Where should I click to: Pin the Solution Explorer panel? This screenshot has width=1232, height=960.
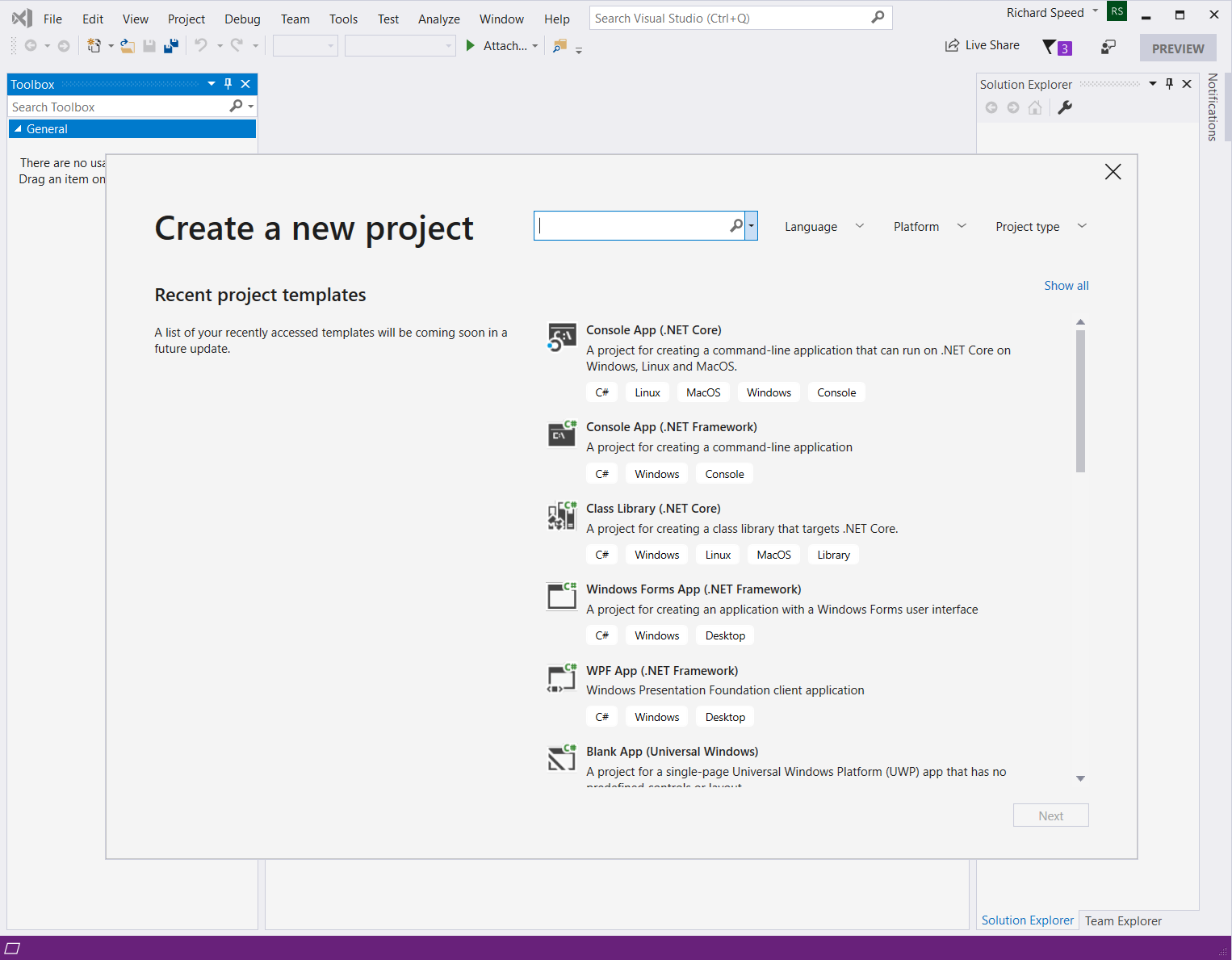pos(1170,84)
